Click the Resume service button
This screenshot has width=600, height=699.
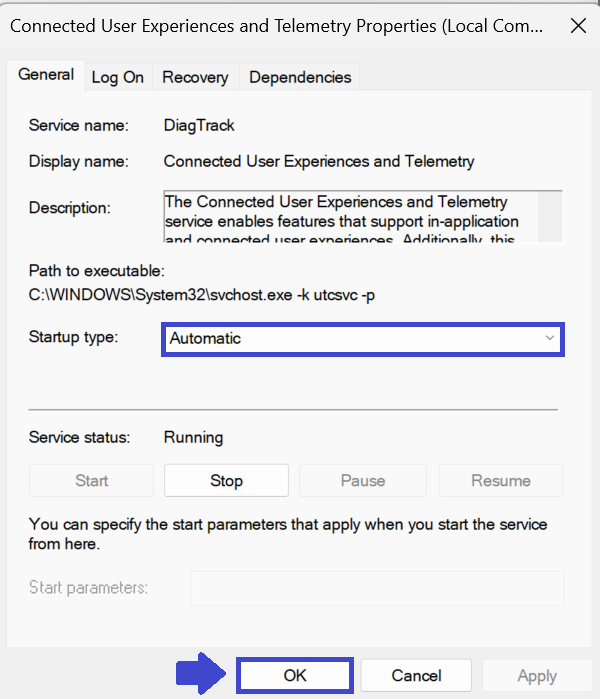click(500, 481)
